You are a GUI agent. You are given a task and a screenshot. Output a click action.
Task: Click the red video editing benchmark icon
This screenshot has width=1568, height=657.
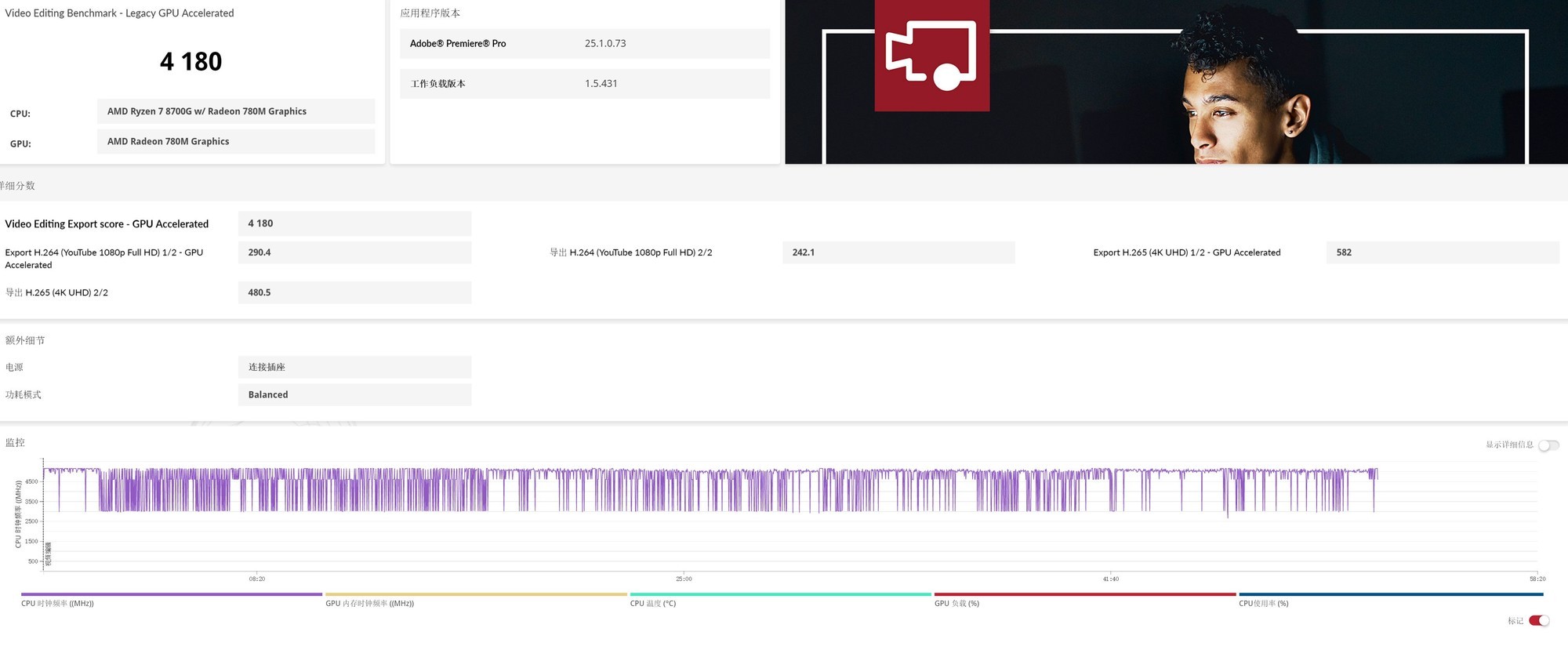tap(931, 56)
